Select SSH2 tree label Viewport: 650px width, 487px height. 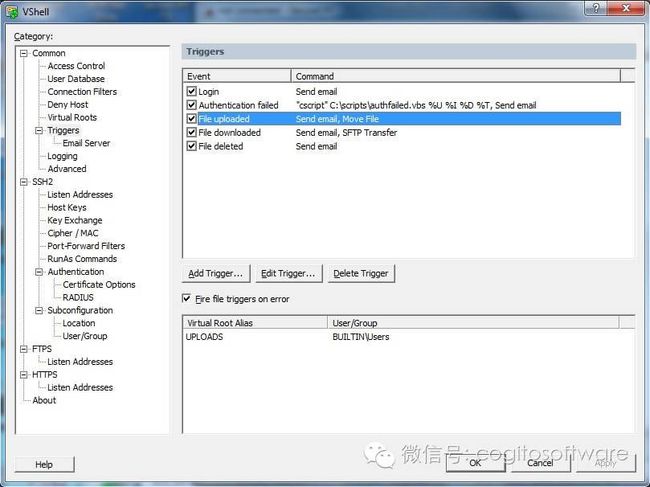point(43,182)
